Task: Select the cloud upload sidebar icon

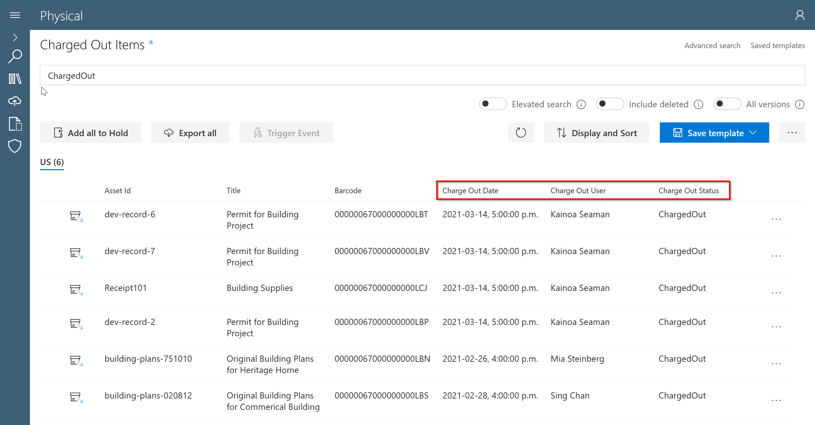Action: tap(15, 101)
